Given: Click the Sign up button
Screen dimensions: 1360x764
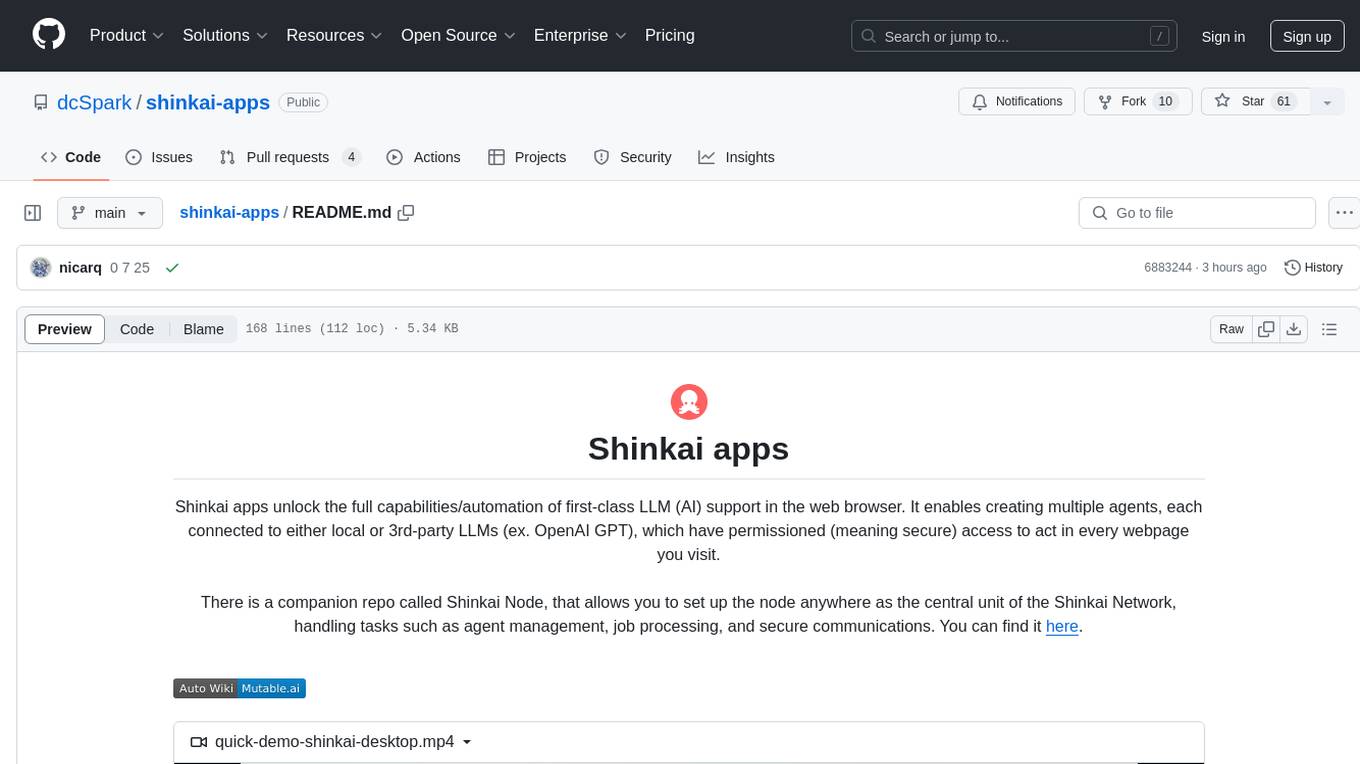Looking at the screenshot, I should [1307, 36].
